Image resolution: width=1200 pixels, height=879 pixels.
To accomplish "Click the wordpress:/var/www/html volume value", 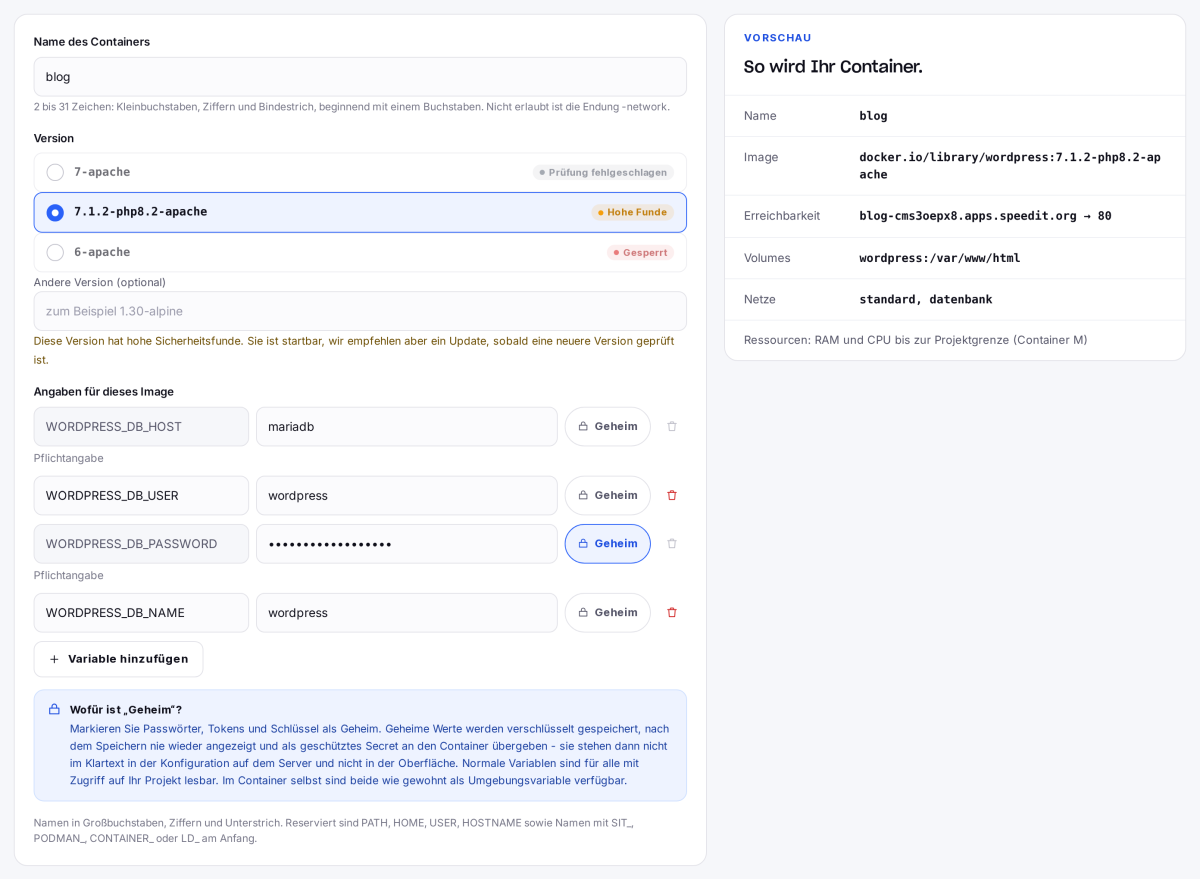I will pos(940,258).
